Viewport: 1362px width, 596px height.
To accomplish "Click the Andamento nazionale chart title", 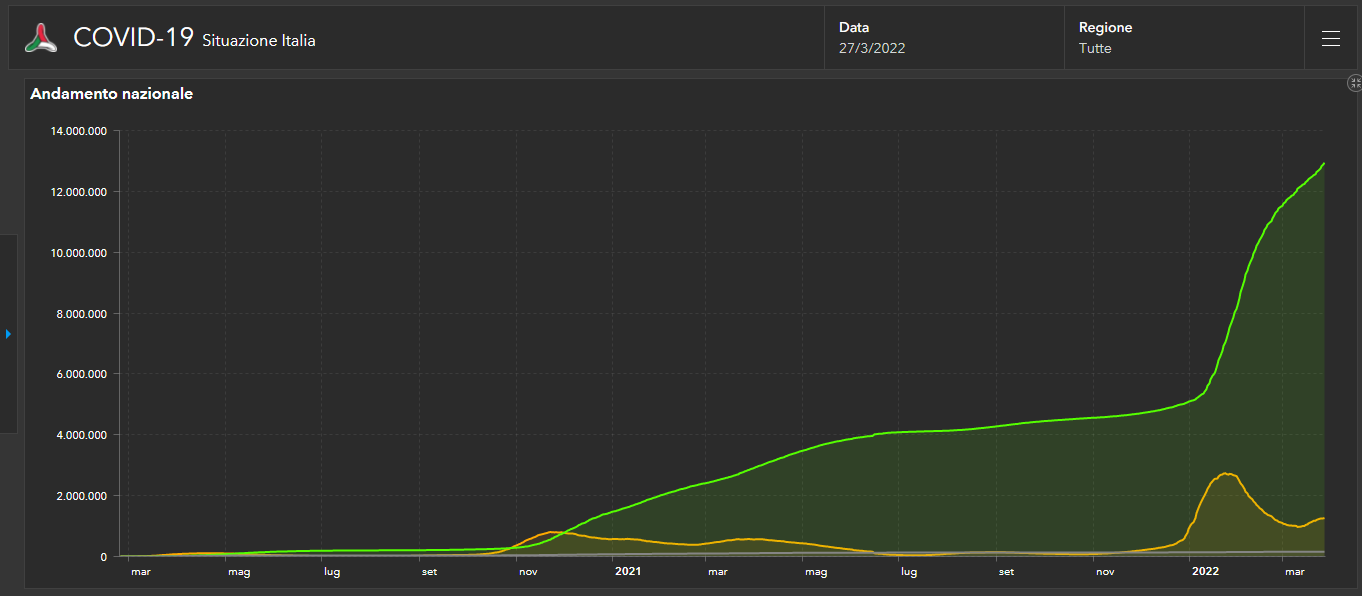I will (x=112, y=94).
